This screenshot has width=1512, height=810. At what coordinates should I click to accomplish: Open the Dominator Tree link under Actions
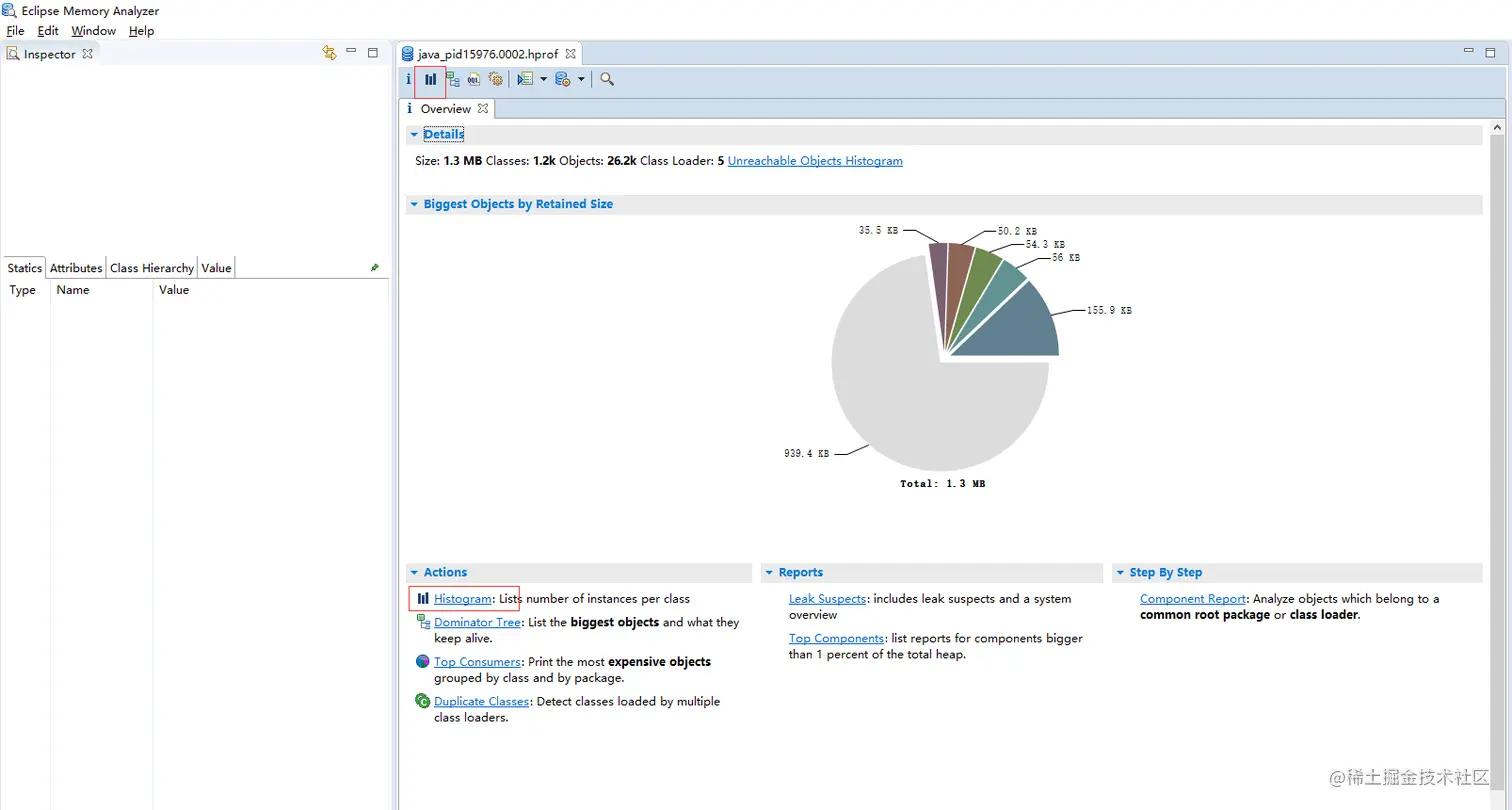coord(478,622)
